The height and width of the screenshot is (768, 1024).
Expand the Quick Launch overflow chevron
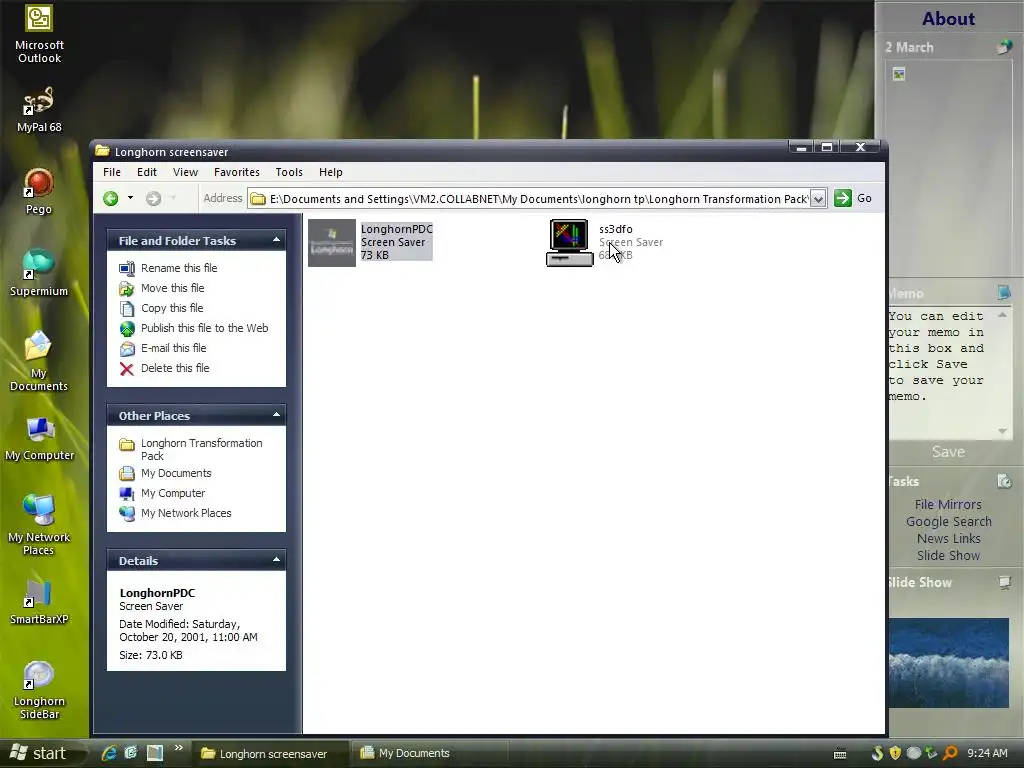[x=178, y=747]
